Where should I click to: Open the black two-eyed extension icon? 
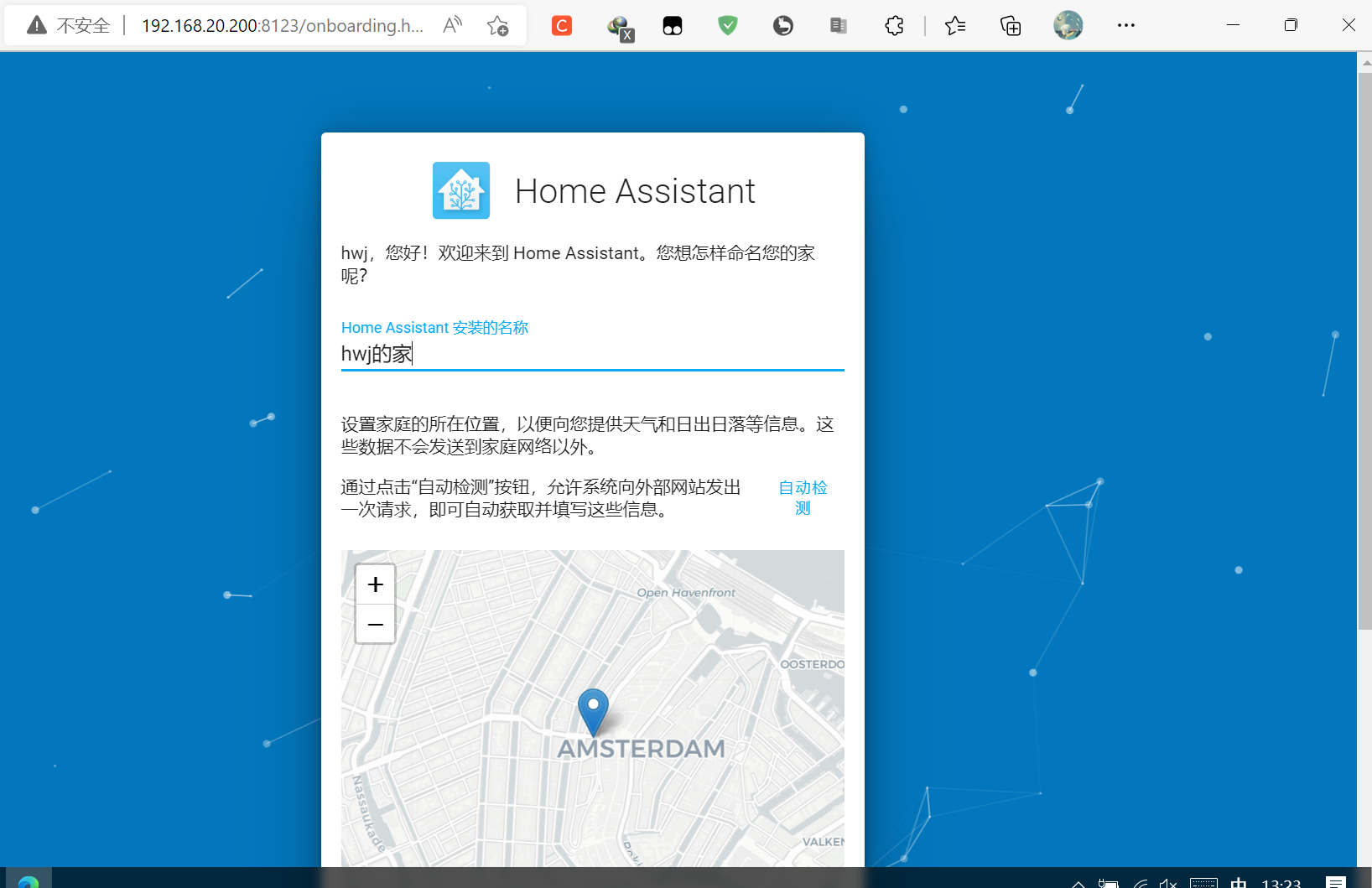coord(673,26)
